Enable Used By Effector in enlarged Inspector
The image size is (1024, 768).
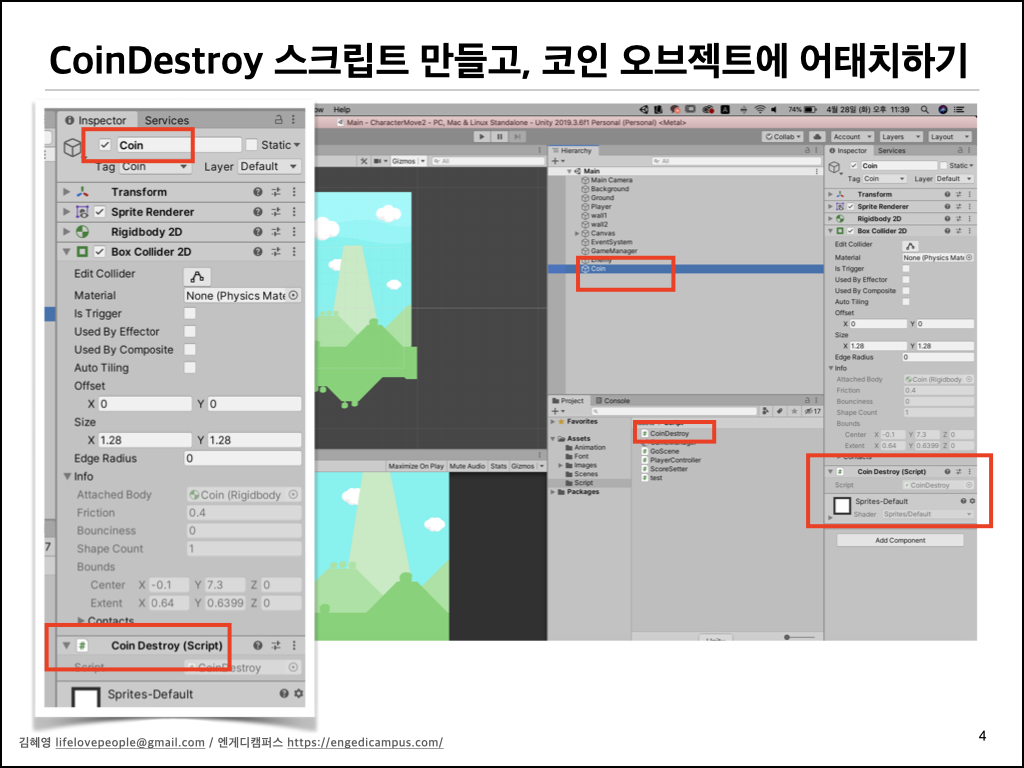[190, 332]
